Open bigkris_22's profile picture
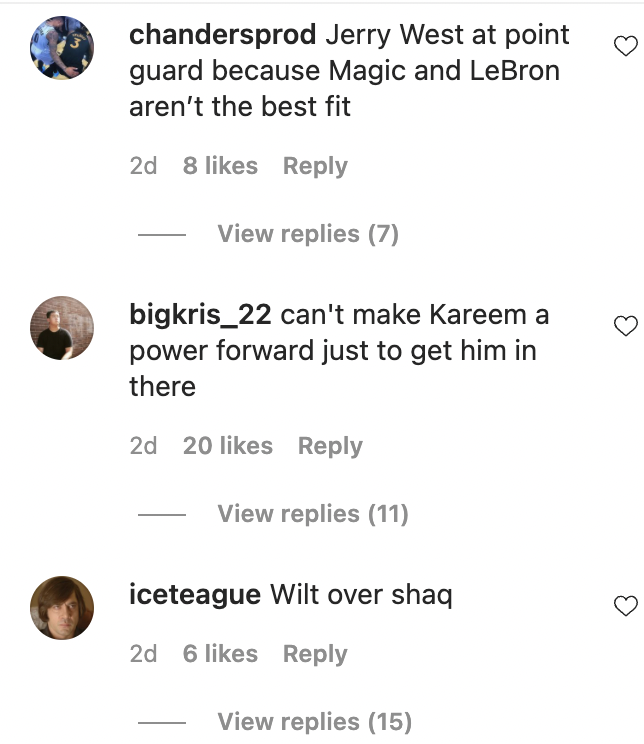The width and height of the screenshot is (644, 744). 62,328
